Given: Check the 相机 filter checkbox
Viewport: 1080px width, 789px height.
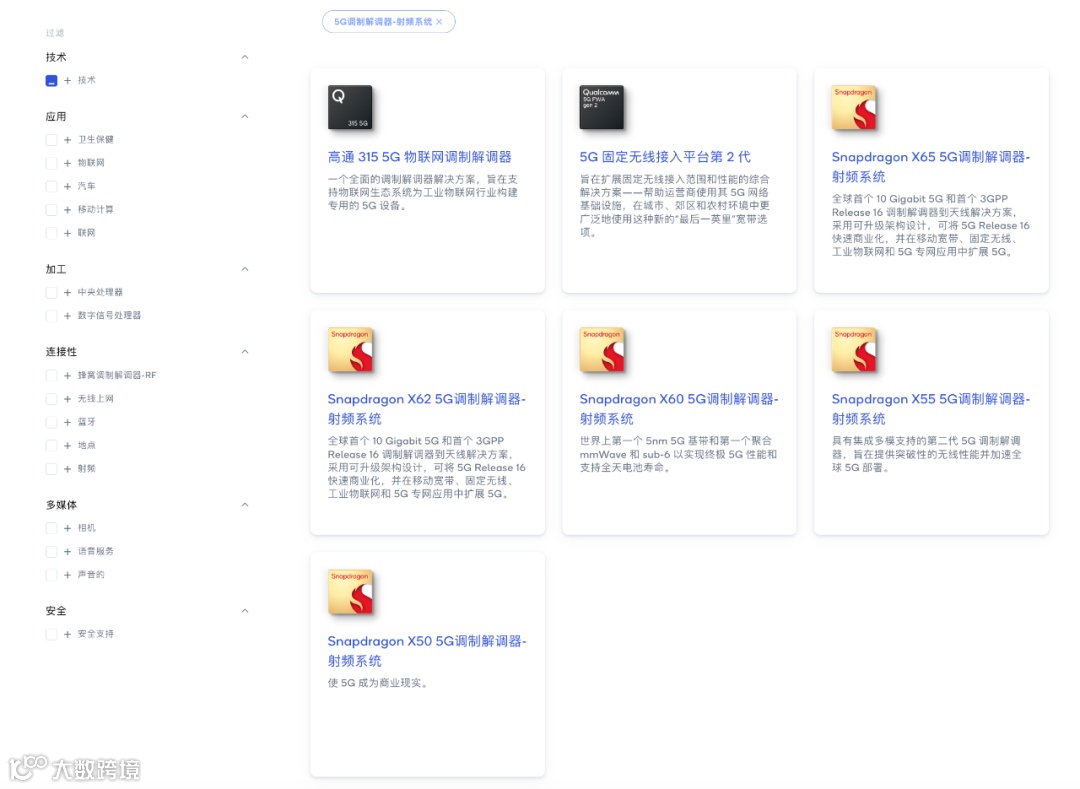Looking at the screenshot, I should [x=51, y=529].
